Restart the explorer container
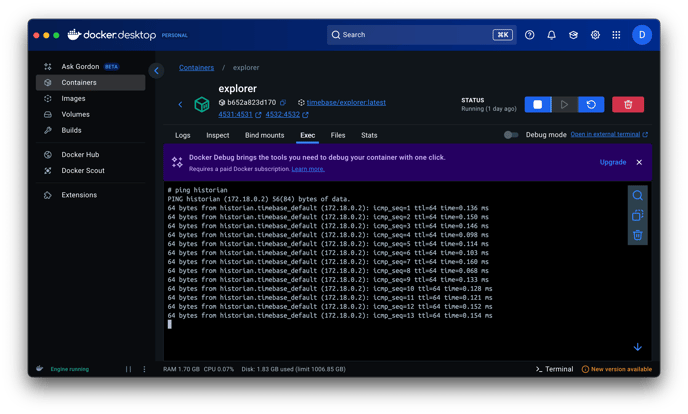 [x=591, y=104]
